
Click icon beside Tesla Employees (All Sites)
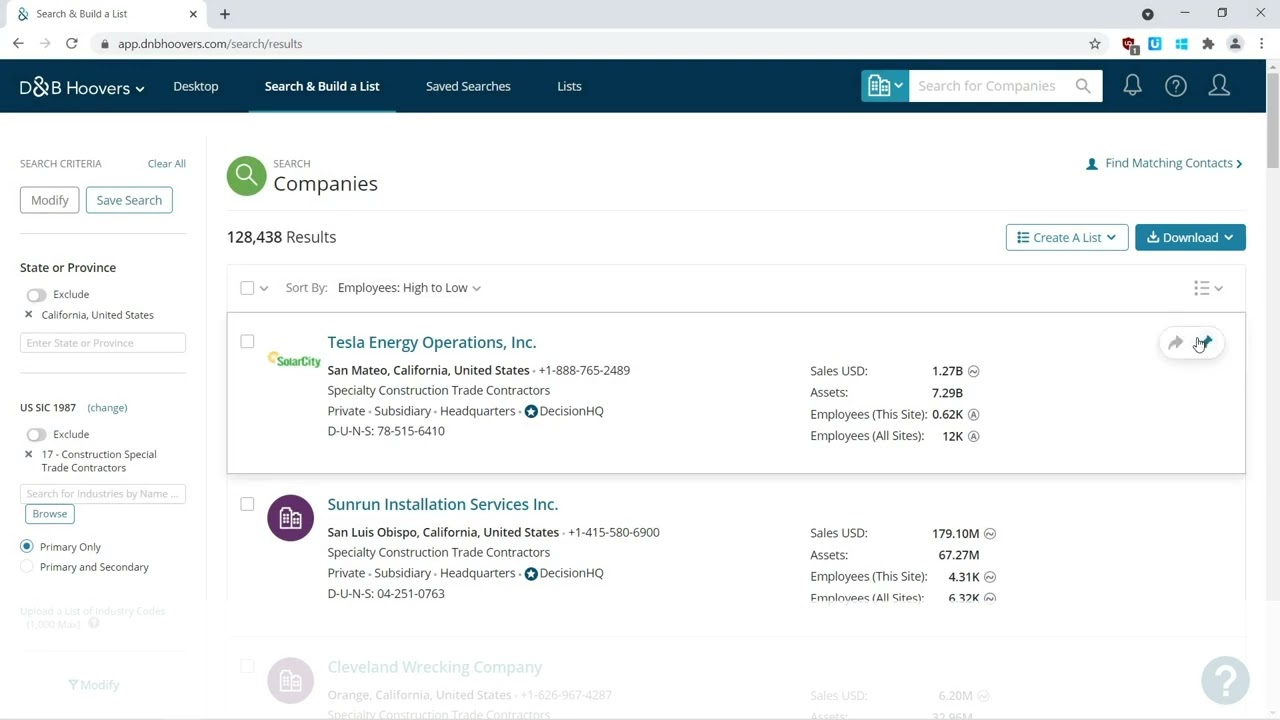[x=973, y=436]
